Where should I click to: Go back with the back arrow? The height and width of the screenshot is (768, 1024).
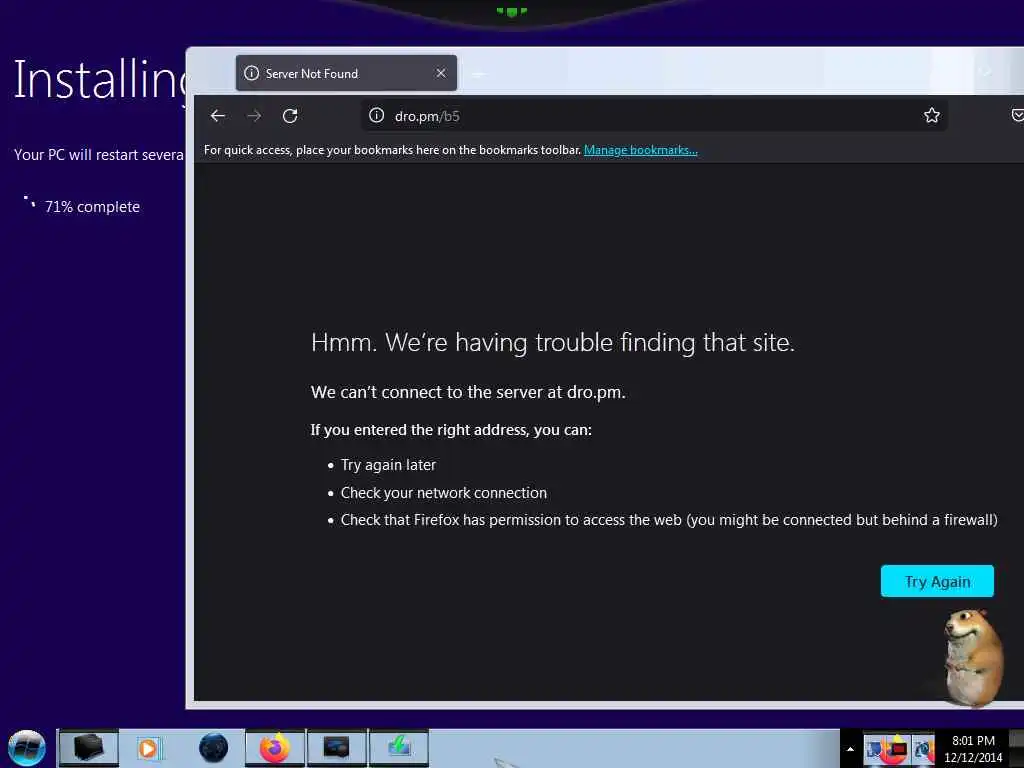pyautogui.click(x=217, y=116)
